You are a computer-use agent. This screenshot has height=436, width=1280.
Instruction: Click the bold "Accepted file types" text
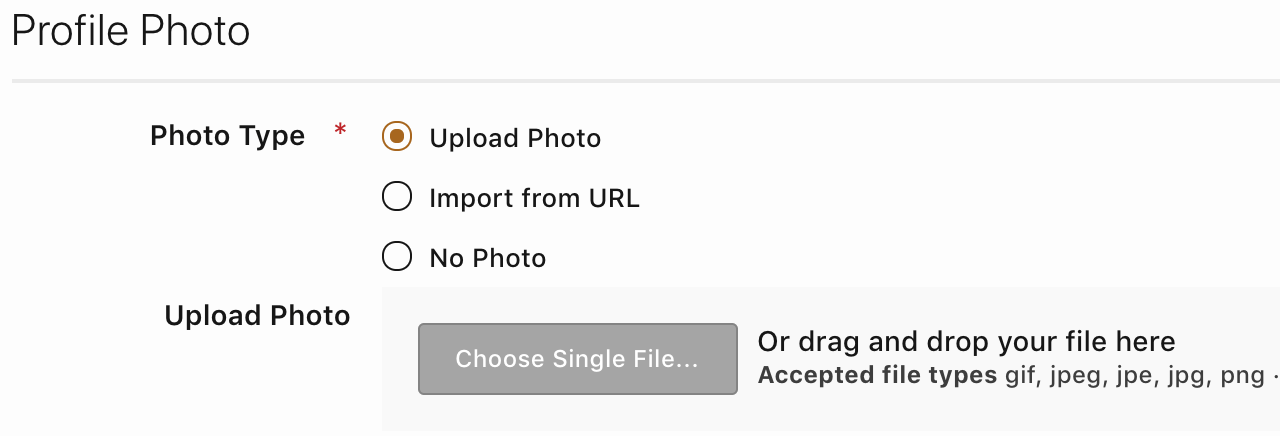(877, 376)
